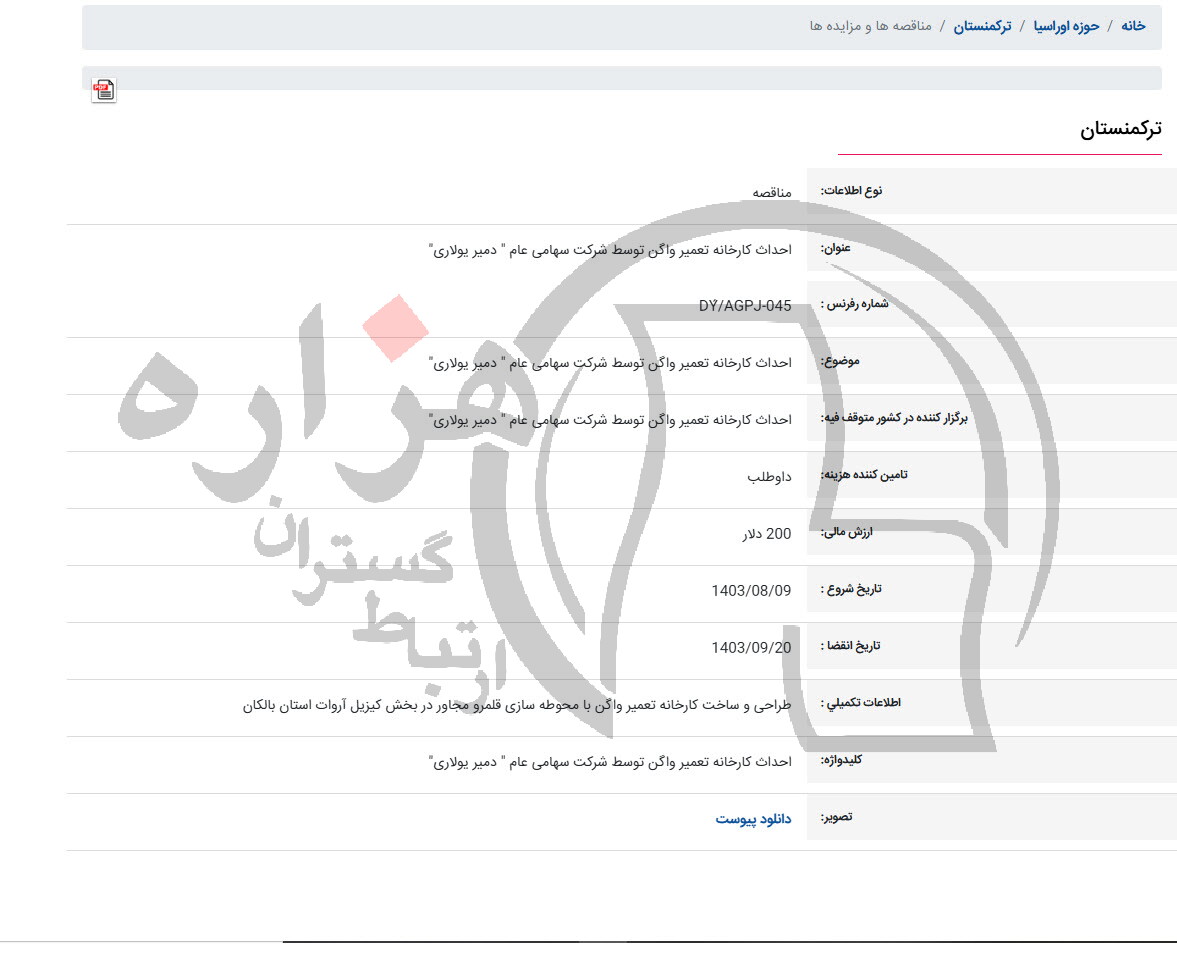Navigate to حوزه اوراسیا section
Image resolution: width=1177 pixels, height=953 pixels.
[x=1066, y=25]
